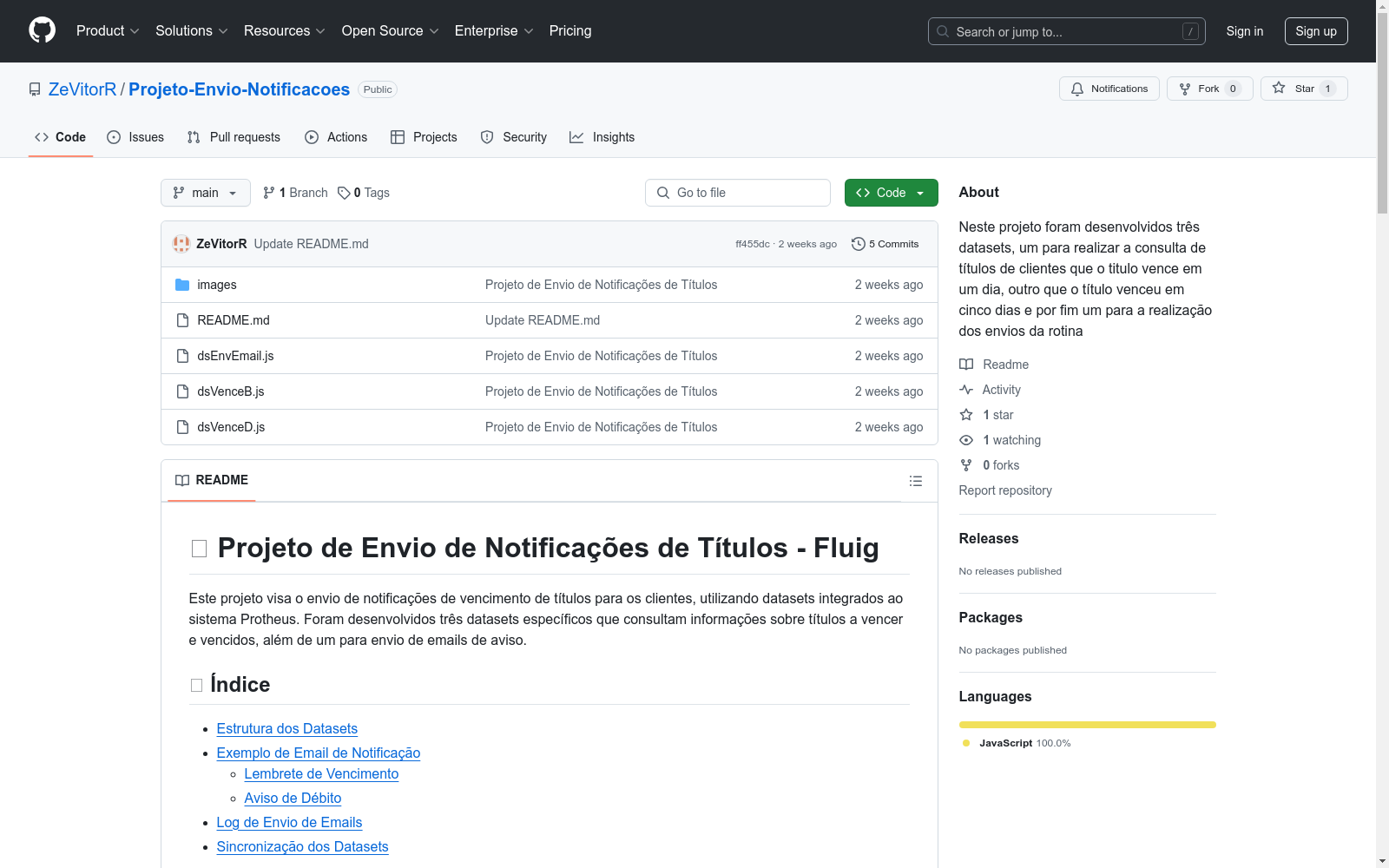Click the magnifier icon in Go to file
The width and height of the screenshot is (1389, 868).
[x=663, y=193]
